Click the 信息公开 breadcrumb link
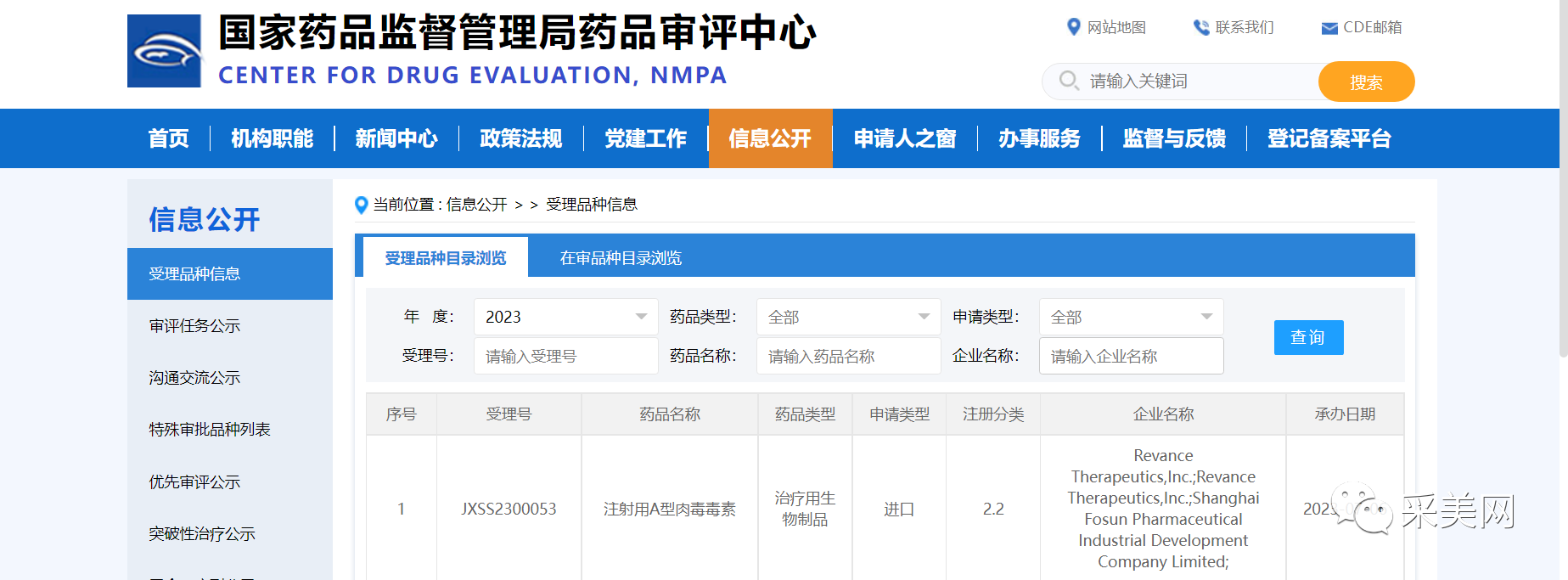The width and height of the screenshot is (1568, 580). [x=476, y=205]
